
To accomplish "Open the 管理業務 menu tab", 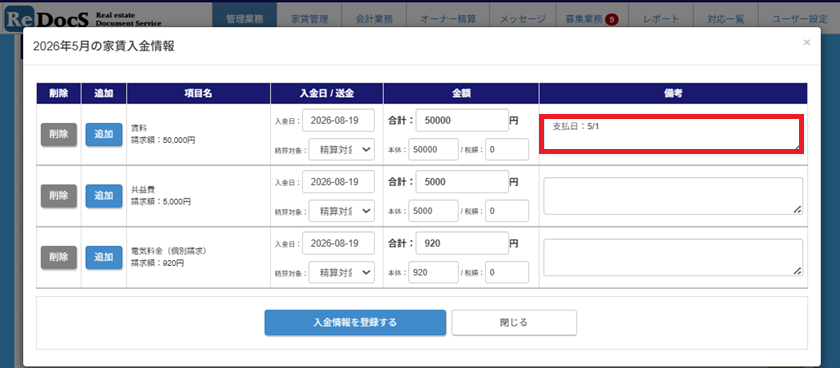I will point(244,19).
